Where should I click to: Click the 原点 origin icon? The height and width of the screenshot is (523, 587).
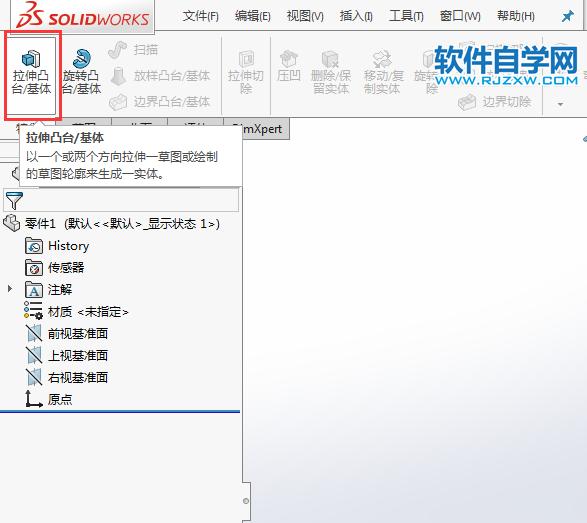coord(33,399)
